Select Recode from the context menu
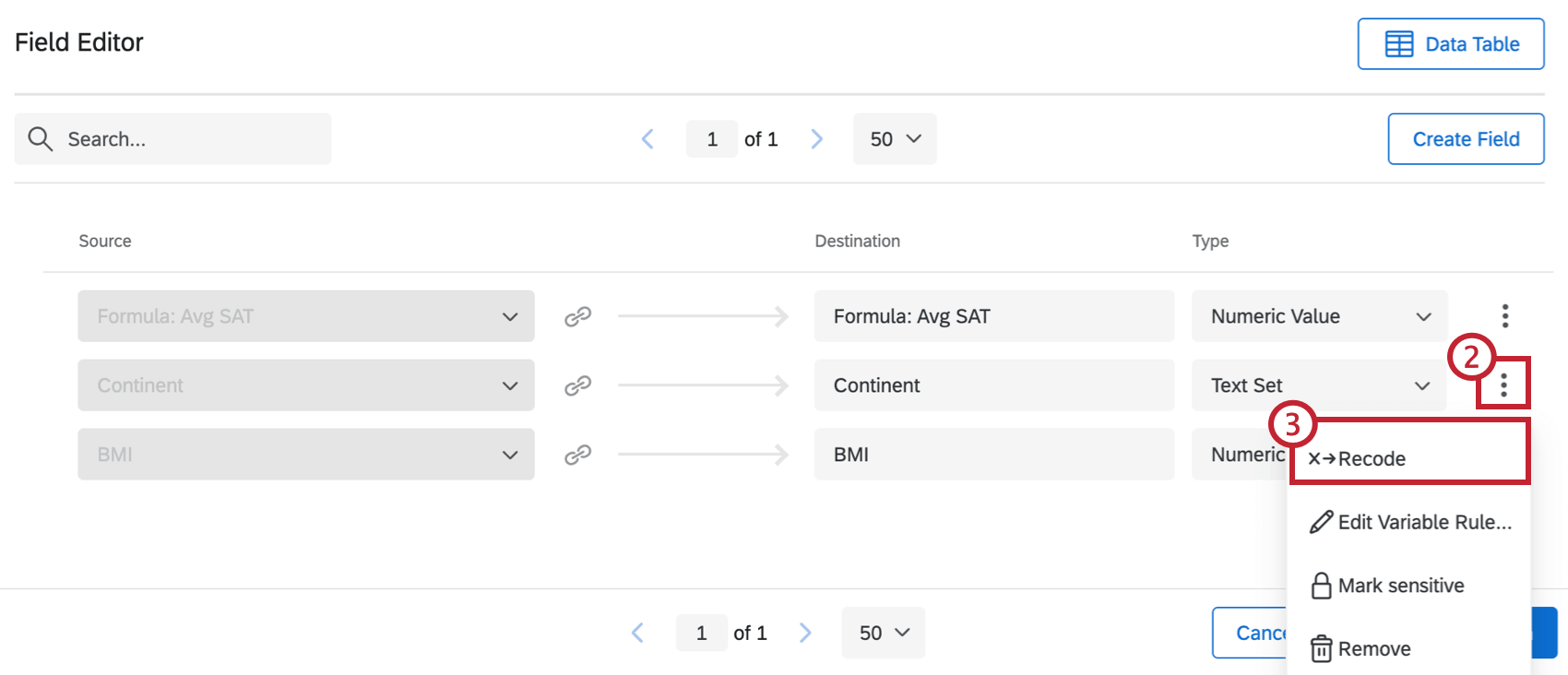Image resolution: width=1568 pixels, height=675 pixels. [x=1371, y=459]
